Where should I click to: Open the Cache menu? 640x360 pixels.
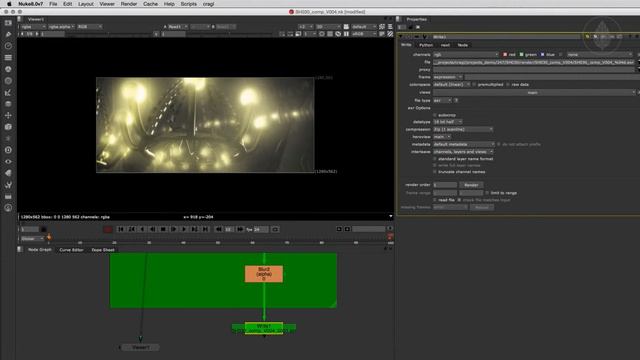tap(150, 4)
